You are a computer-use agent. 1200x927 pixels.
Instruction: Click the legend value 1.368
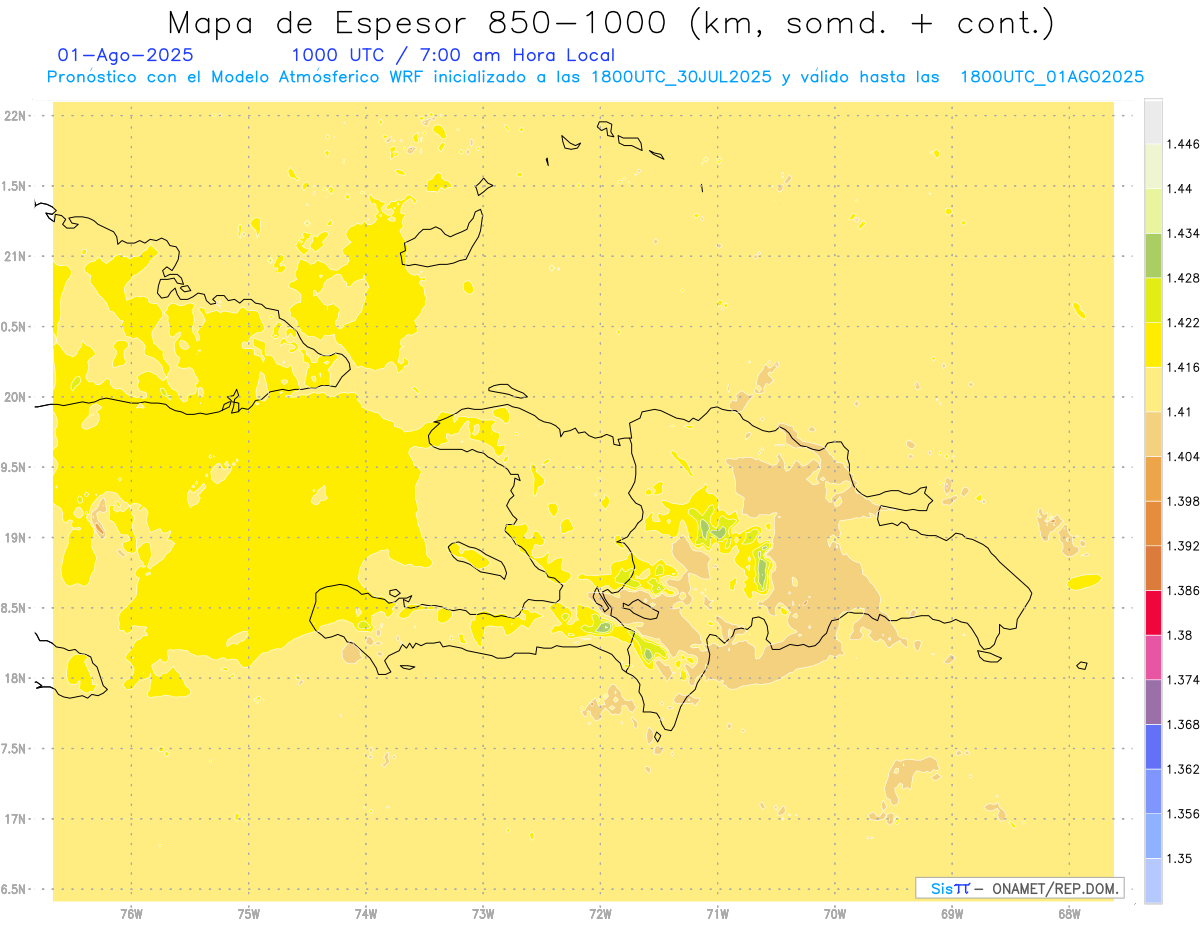tap(1182, 725)
